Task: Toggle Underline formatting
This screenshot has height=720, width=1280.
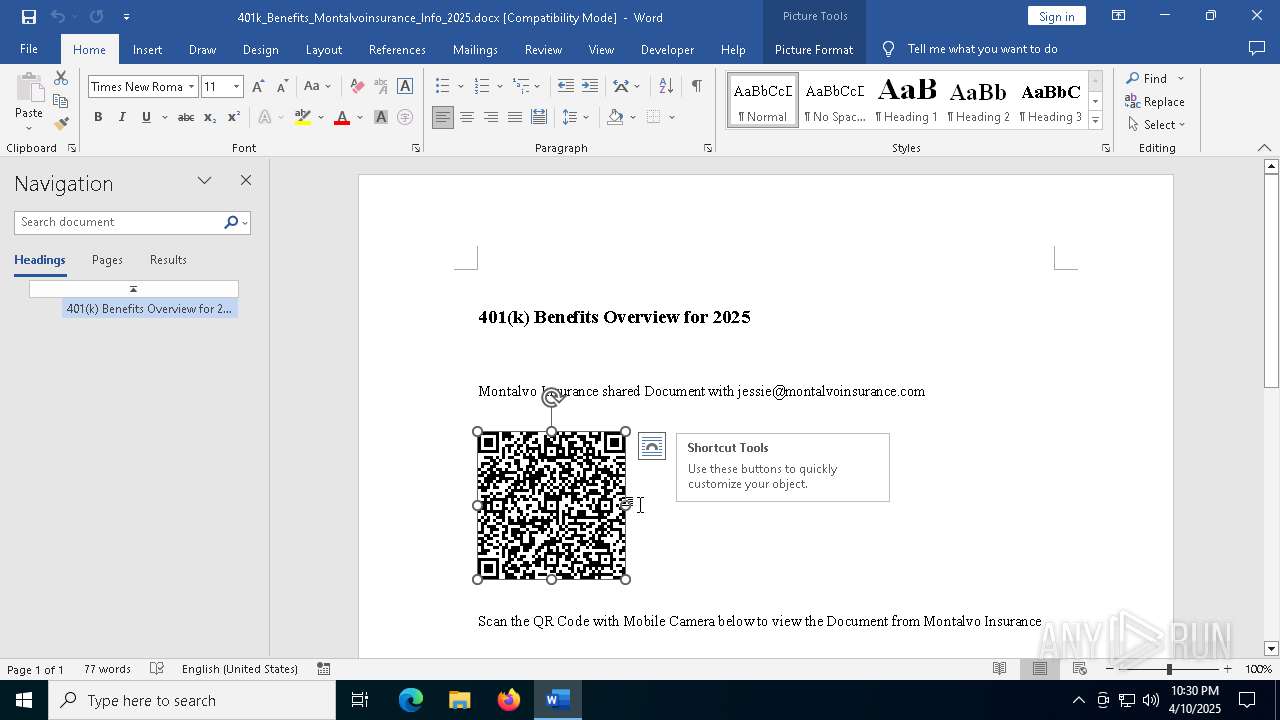Action: pos(146,117)
